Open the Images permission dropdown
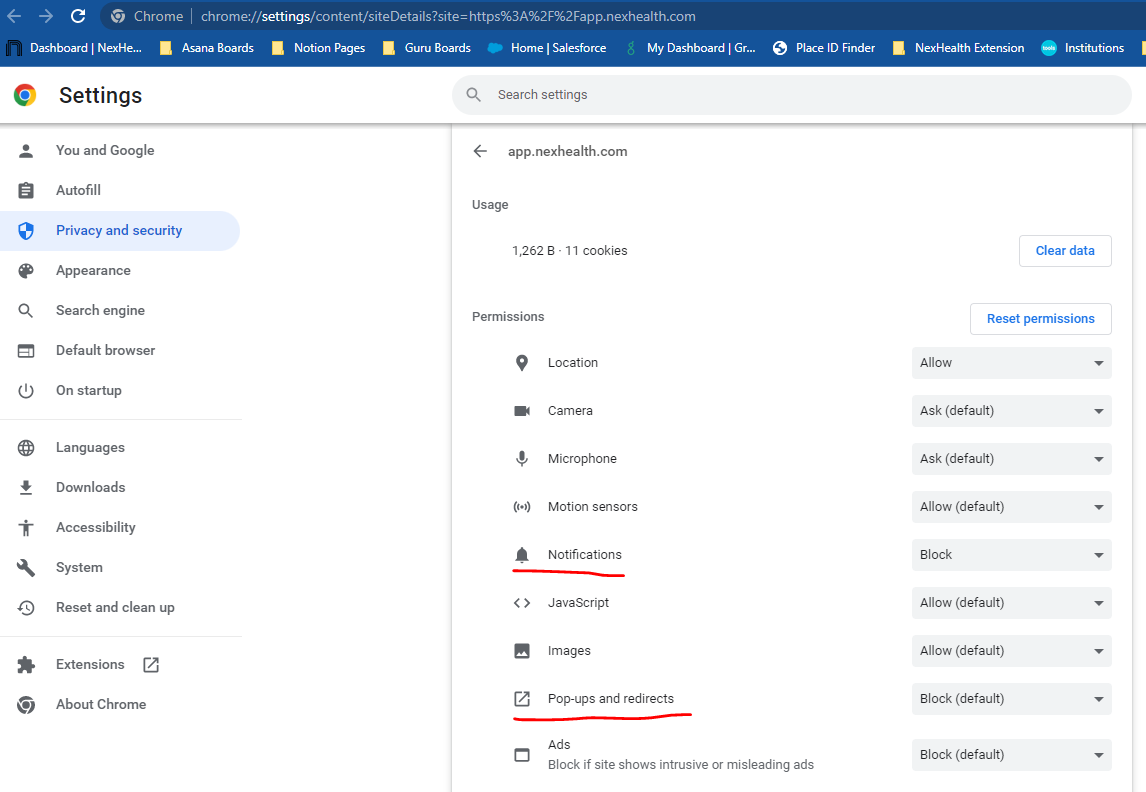This screenshot has height=792, width=1146. [x=1012, y=651]
